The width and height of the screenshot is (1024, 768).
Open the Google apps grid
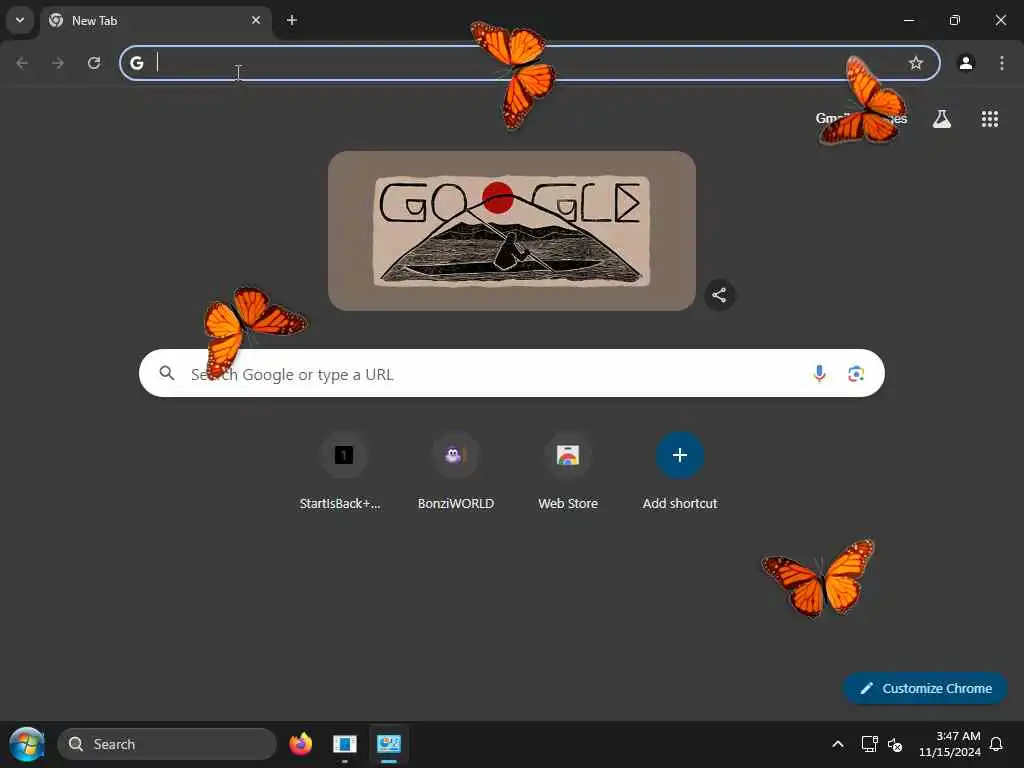[x=989, y=119]
